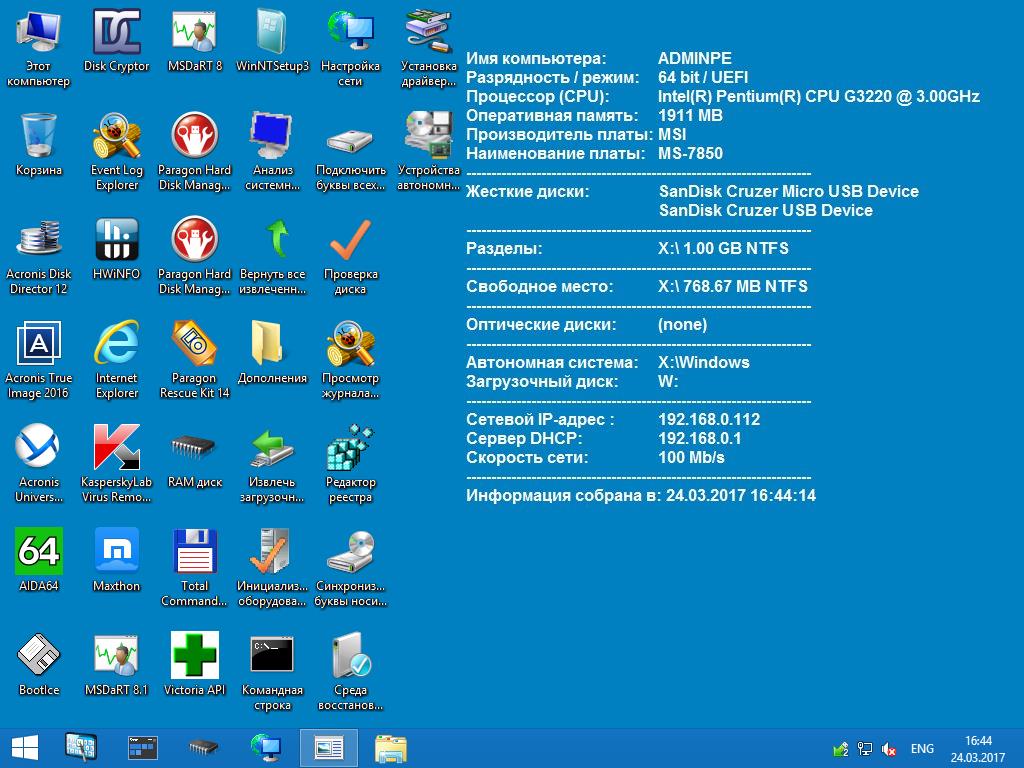Switch ENG input language indicator
The width and height of the screenshot is (1024, 768).
(x=922, y=748)
